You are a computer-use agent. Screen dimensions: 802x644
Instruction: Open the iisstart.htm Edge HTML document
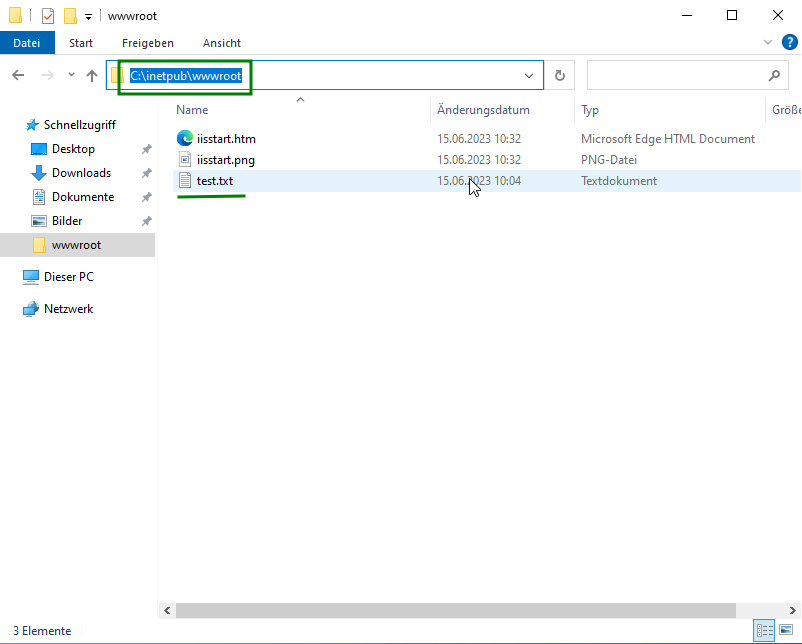pos(217,138)
